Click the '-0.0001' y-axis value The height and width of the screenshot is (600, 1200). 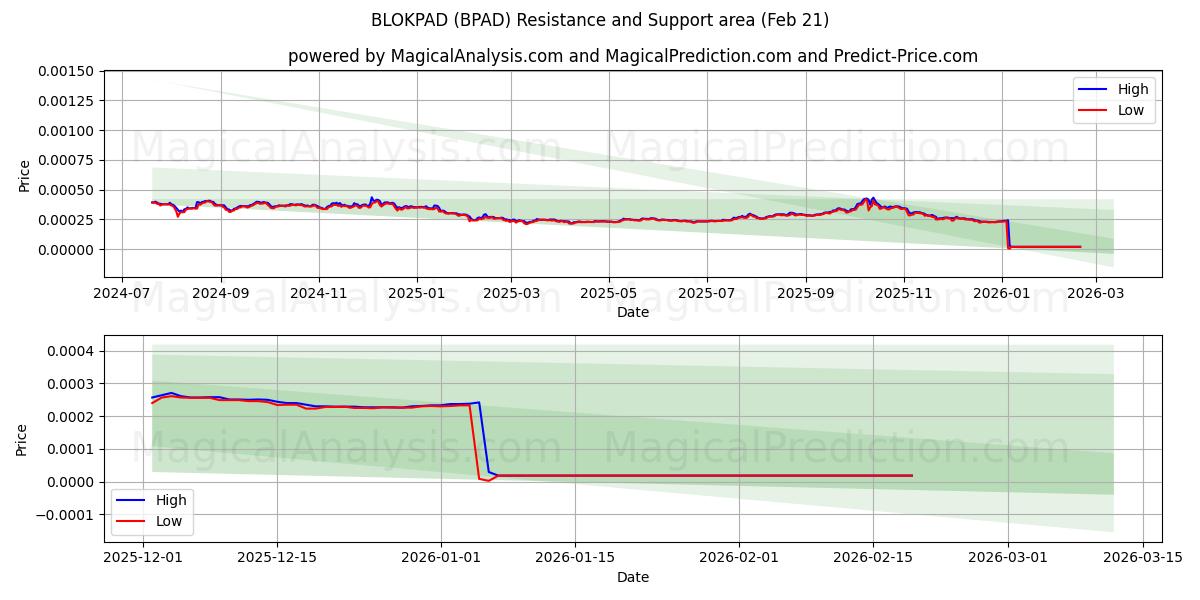tap(67, 515)
